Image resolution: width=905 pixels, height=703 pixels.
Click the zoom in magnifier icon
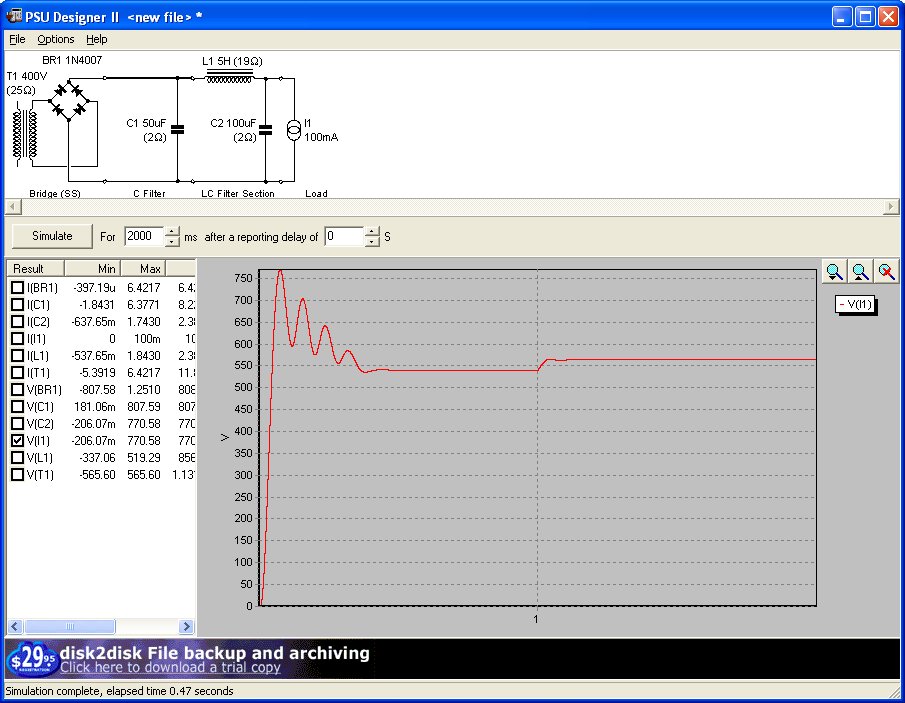[834, 271]
